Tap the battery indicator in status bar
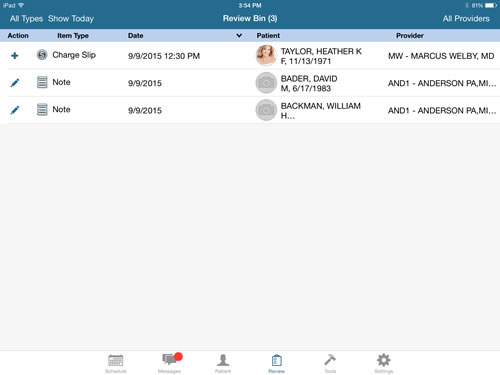 (491, 5)
